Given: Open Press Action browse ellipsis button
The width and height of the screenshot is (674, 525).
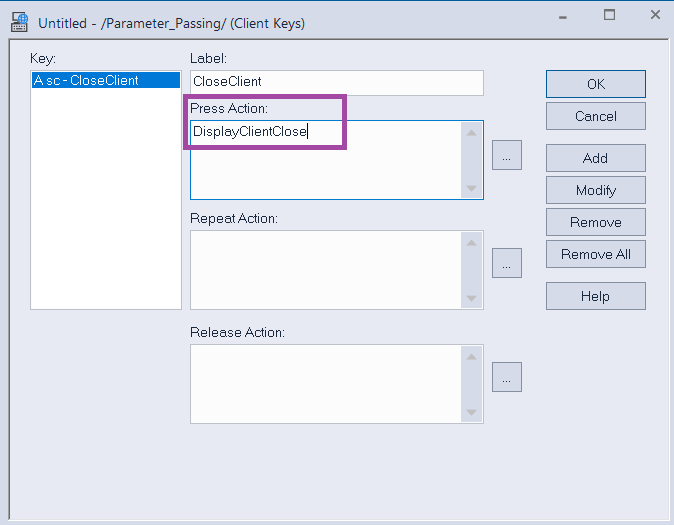Looking at the screenshot, I should pyautogui.click(x=507, y=155).
